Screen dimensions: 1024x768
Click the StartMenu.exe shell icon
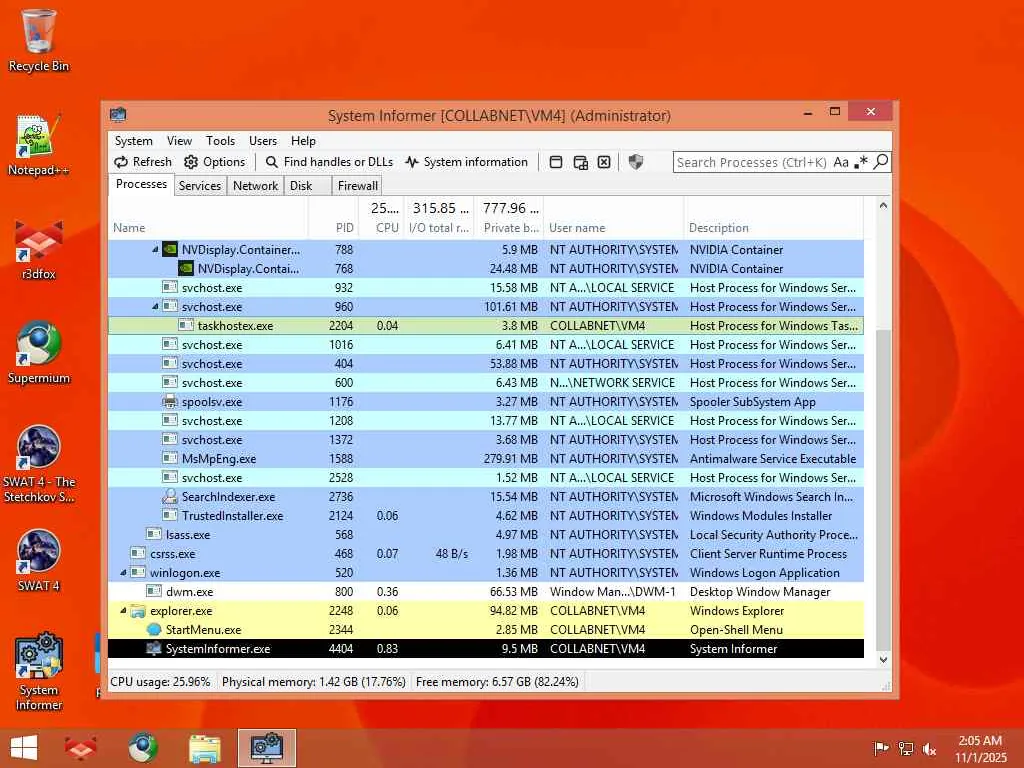click(154, 630)
